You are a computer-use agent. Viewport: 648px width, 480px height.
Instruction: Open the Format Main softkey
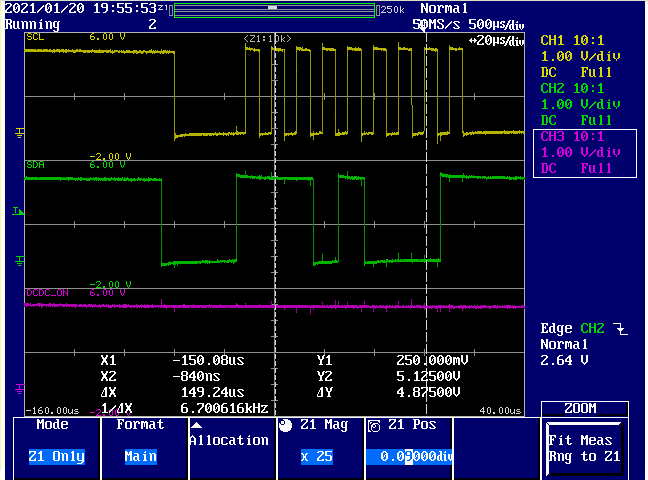[144, 448]
